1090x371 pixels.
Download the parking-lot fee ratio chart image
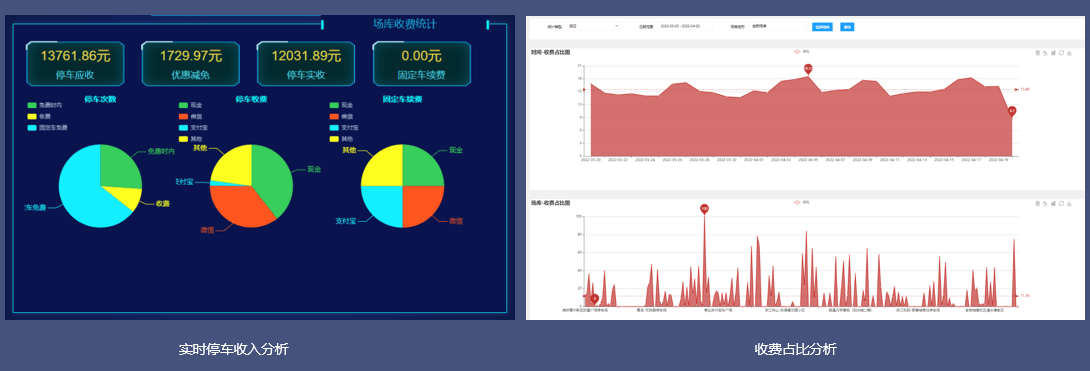(1069, 203)
